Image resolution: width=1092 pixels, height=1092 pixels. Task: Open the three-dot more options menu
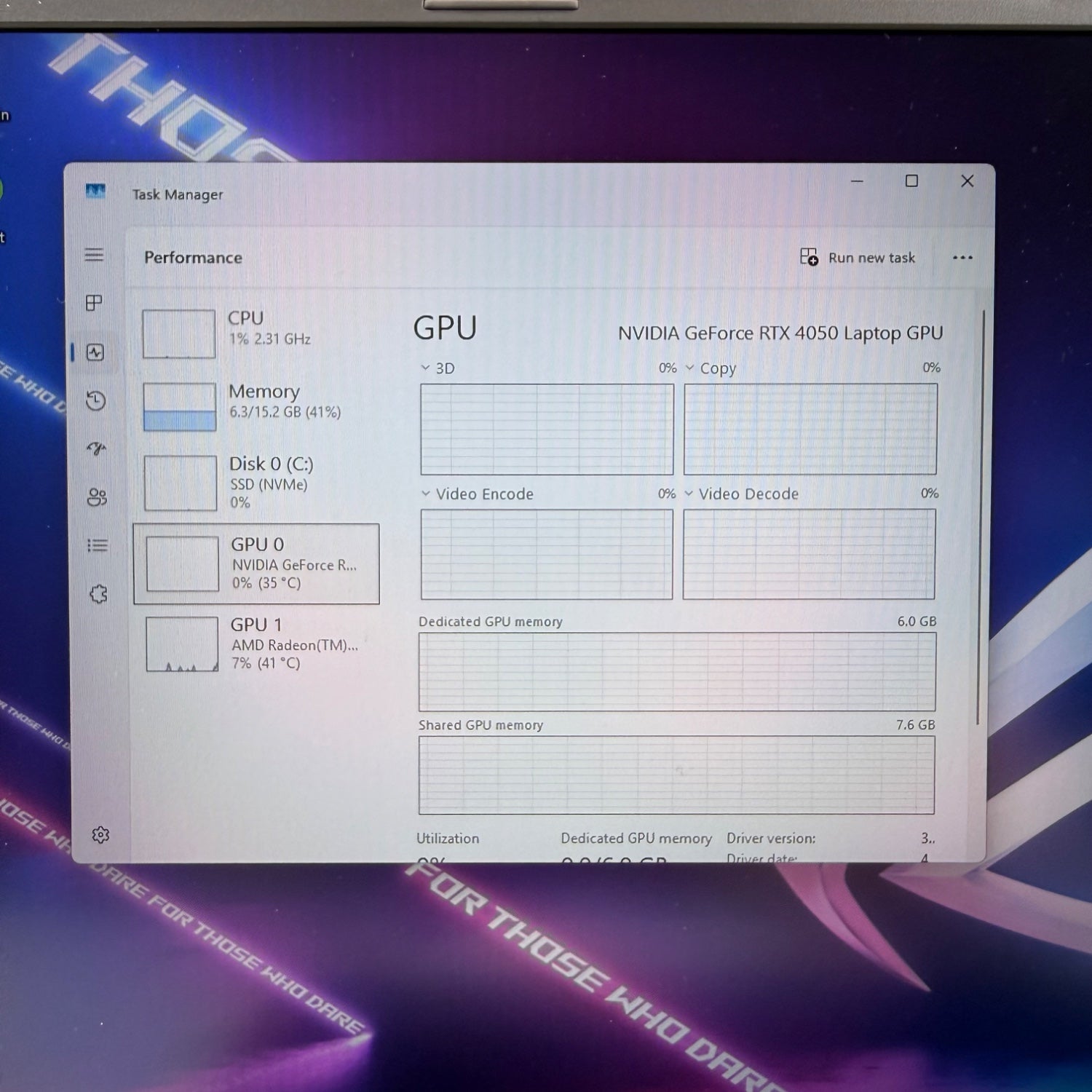click(962, 258)
